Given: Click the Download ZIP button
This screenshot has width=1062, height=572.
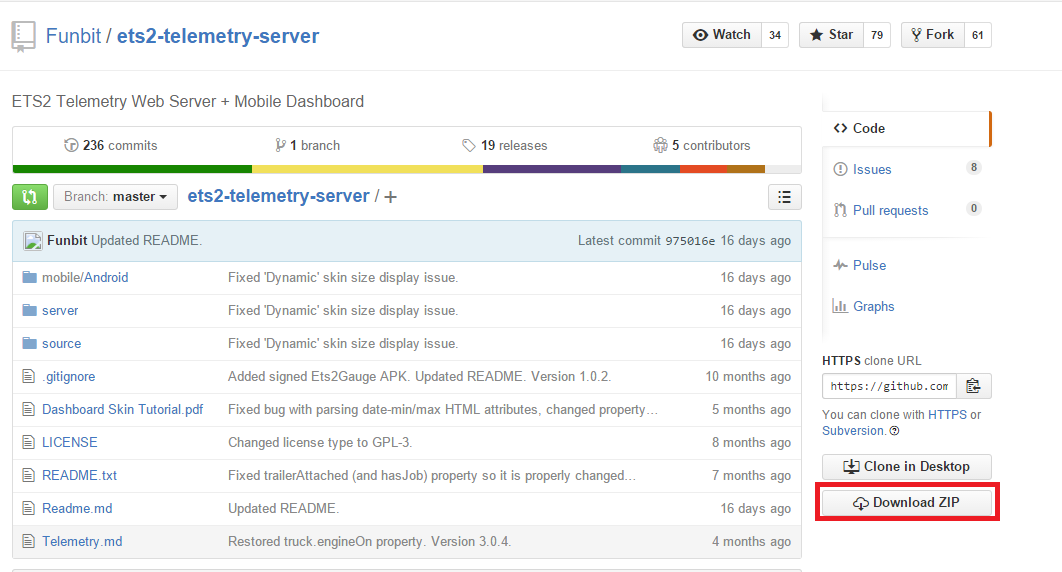Looking at the screenshot, I should tap(906, 503).
